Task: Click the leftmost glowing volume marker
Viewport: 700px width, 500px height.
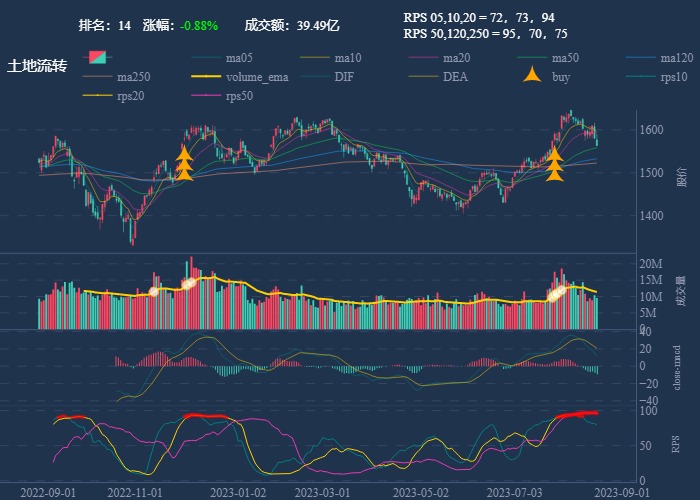Action: pyautogui.click(x=154, y=291)
